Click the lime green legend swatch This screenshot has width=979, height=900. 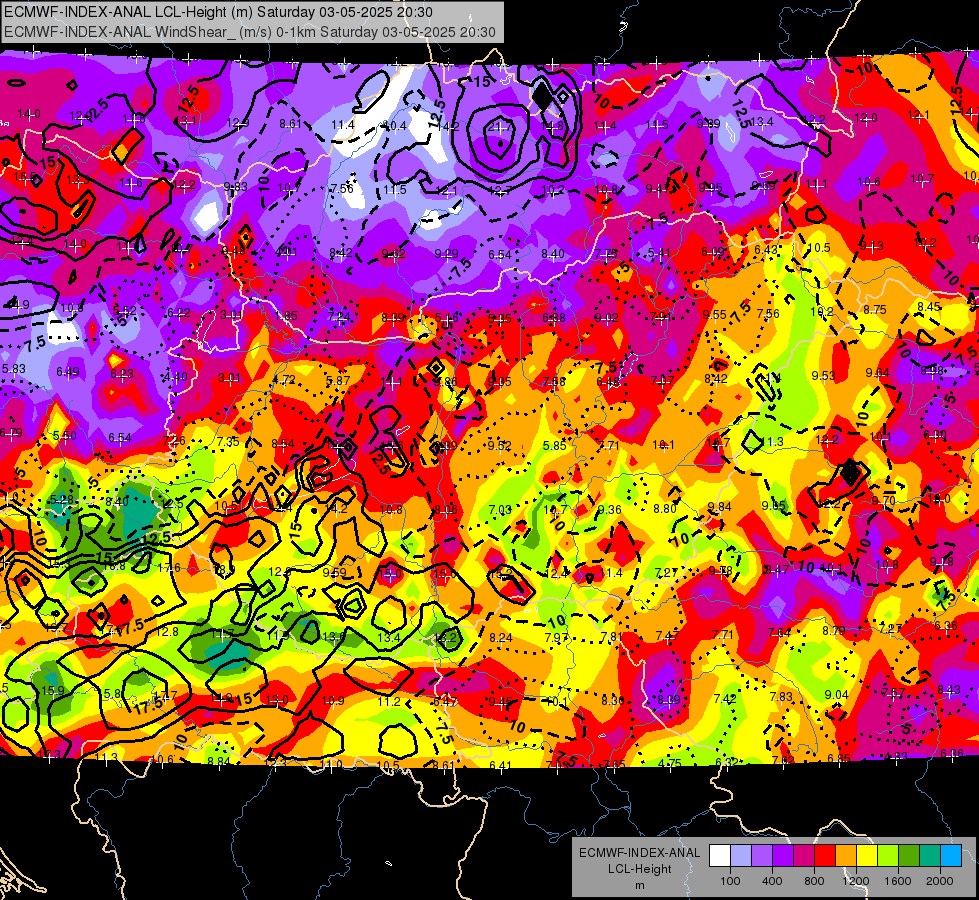click(888, 855)
